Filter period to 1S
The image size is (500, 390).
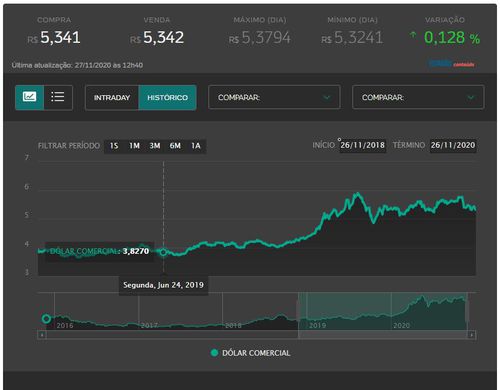(x=114, y=146)
